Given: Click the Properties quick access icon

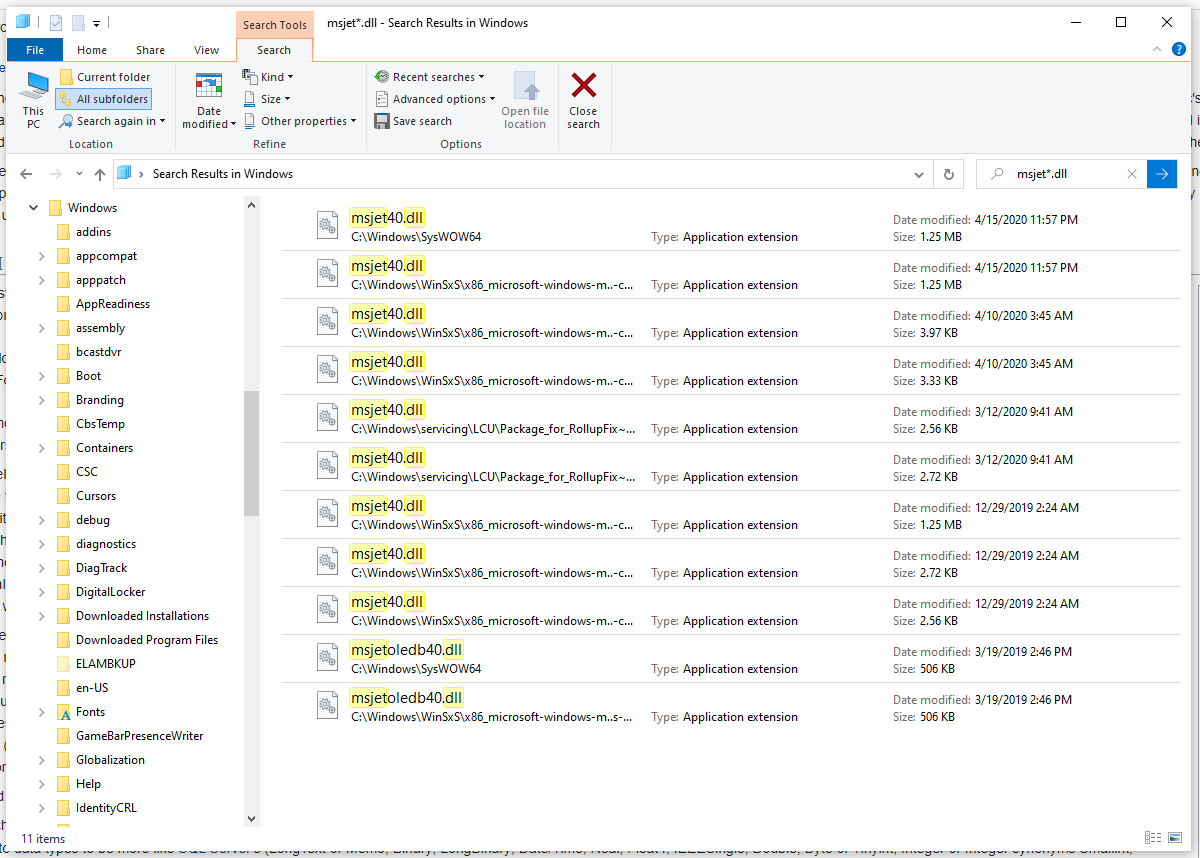Looking at the screenshot, I should point(55,22).
